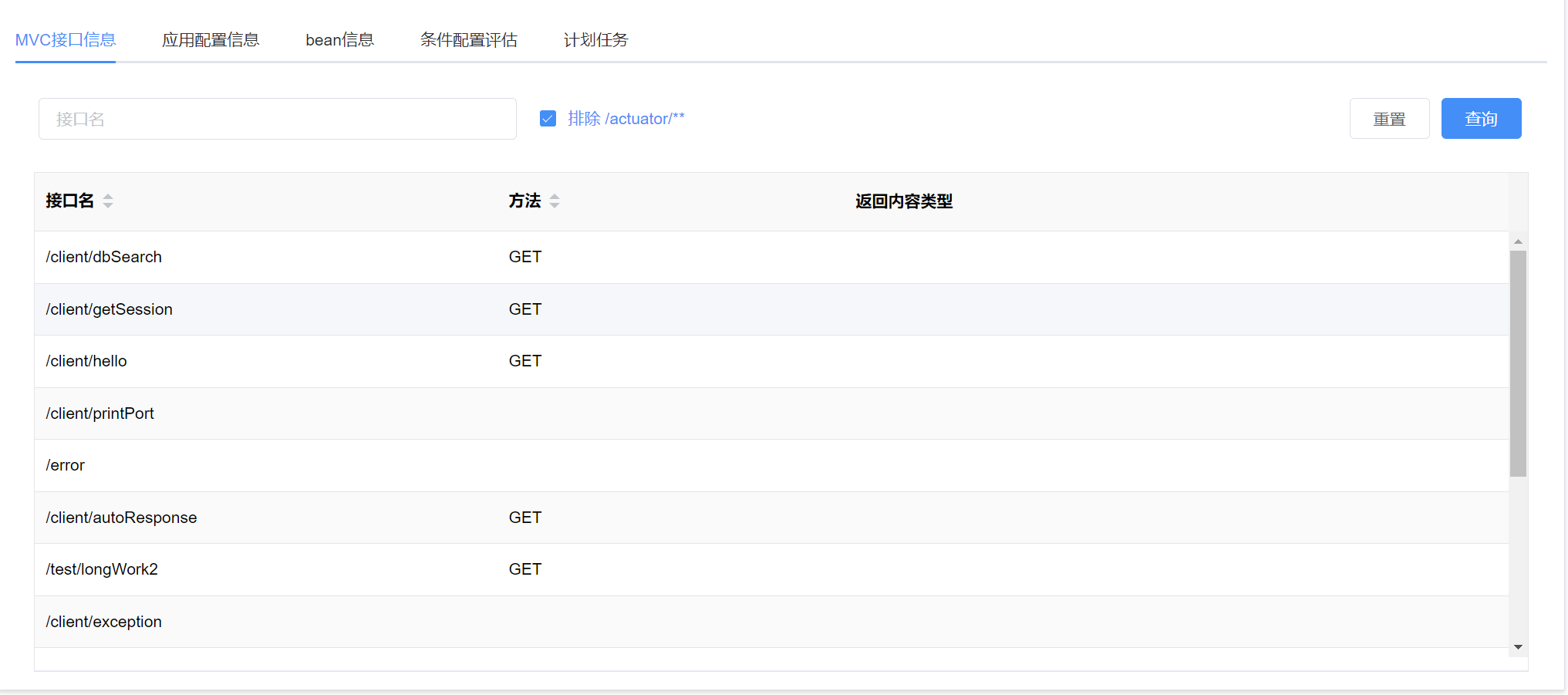Click the 返回内容类型 column header
Viewport: 1568px width, 695px height.
click(x=904, y=201)
